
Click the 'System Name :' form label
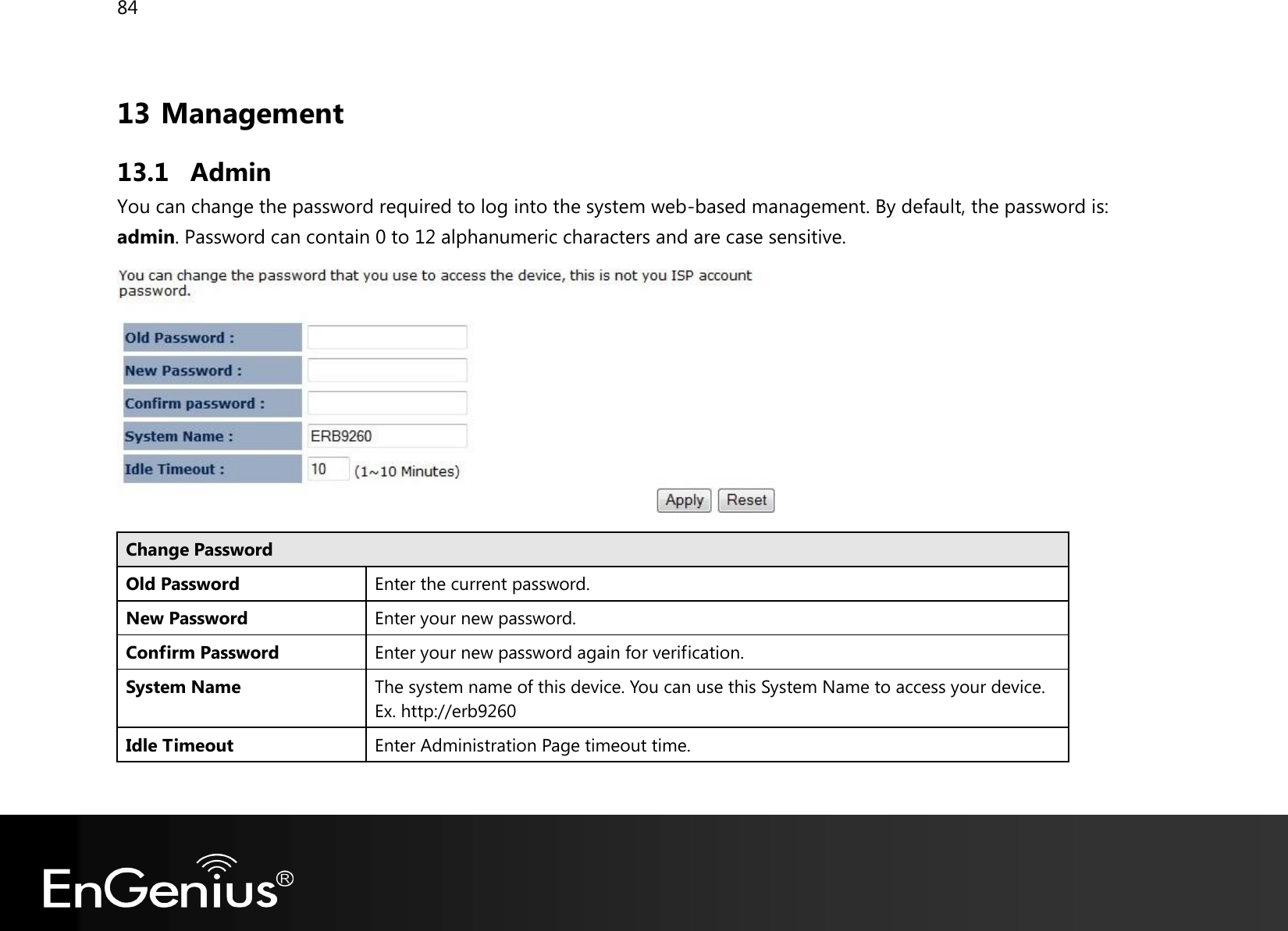(212, 436)
